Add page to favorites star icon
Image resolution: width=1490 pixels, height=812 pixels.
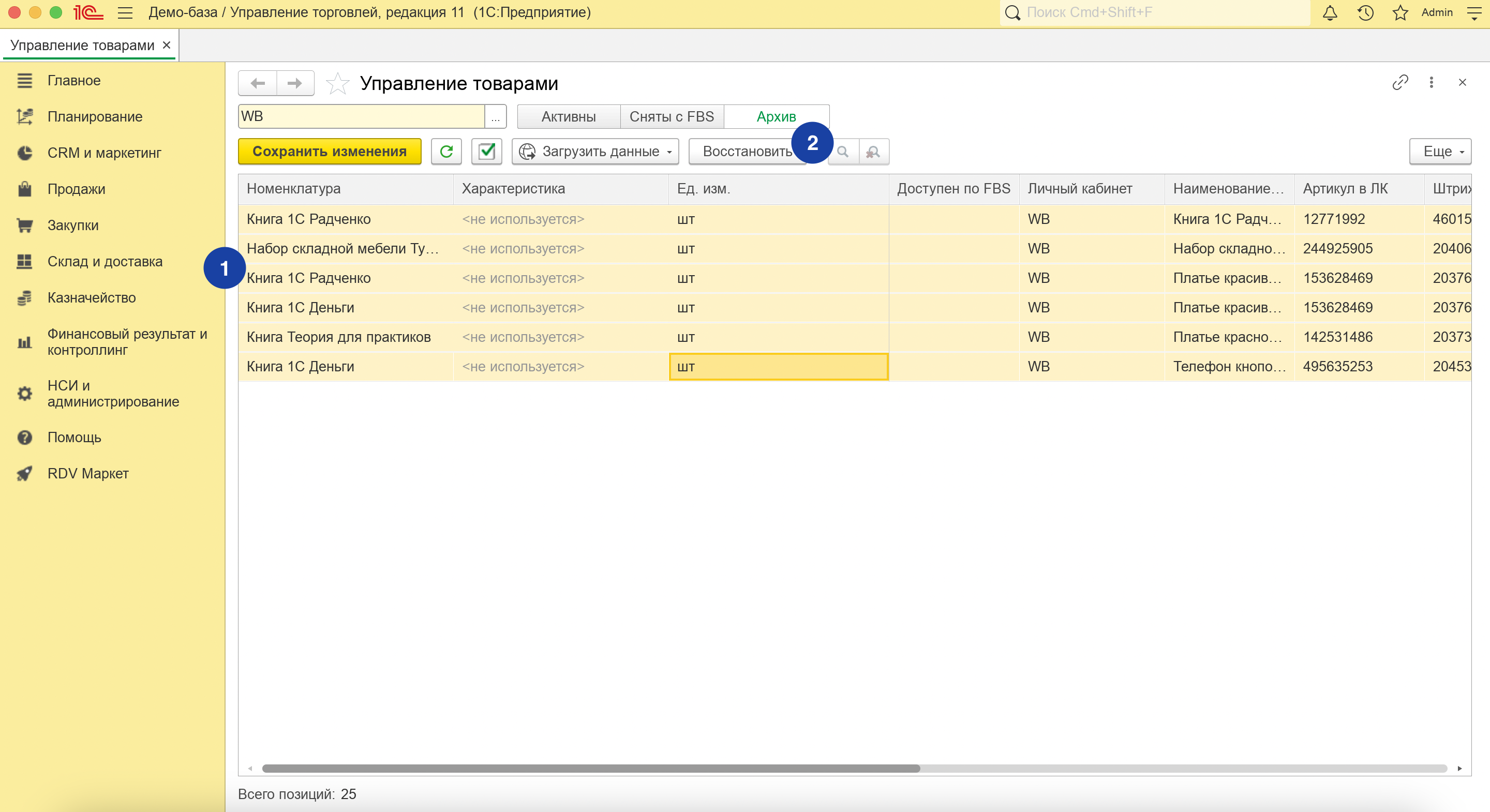(337, 84)
